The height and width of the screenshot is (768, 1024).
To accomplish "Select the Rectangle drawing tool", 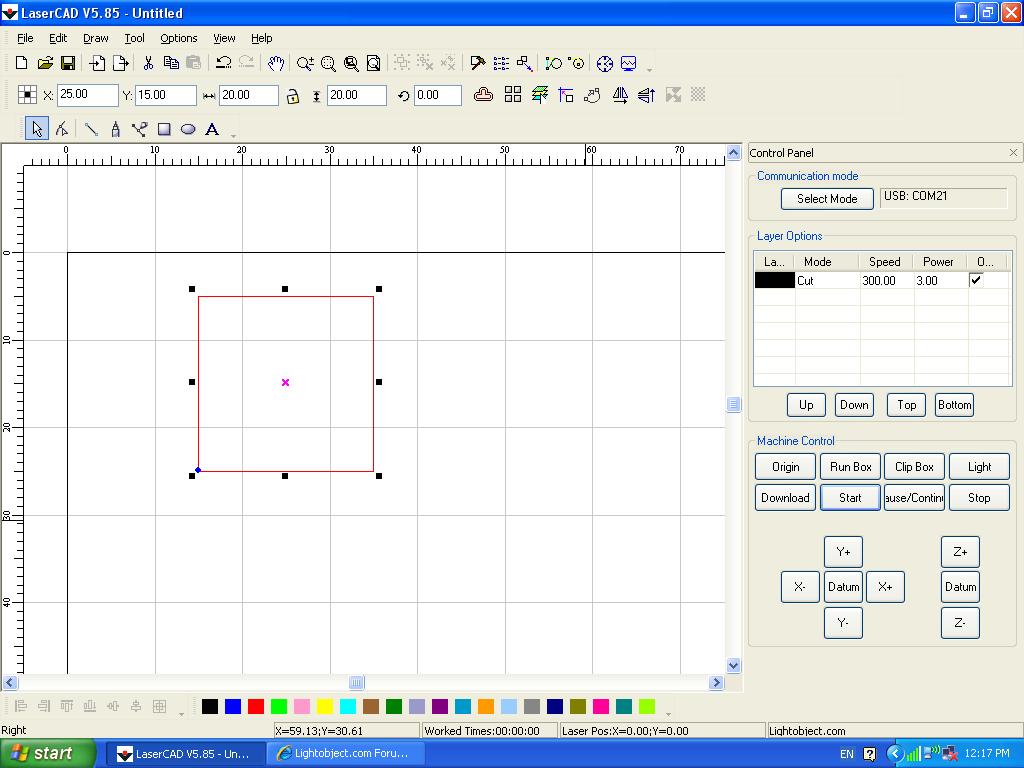I will 164,129.
